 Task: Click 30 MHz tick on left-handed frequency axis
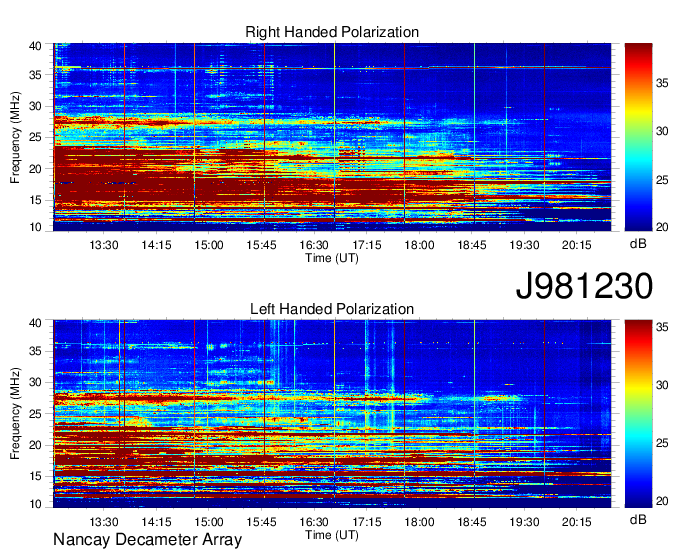coord(35,382)
